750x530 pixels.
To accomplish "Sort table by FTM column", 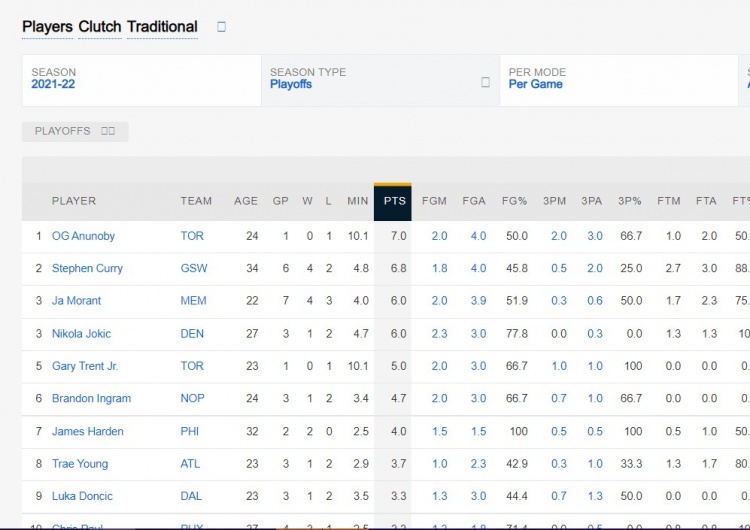I will pos(669,201).
